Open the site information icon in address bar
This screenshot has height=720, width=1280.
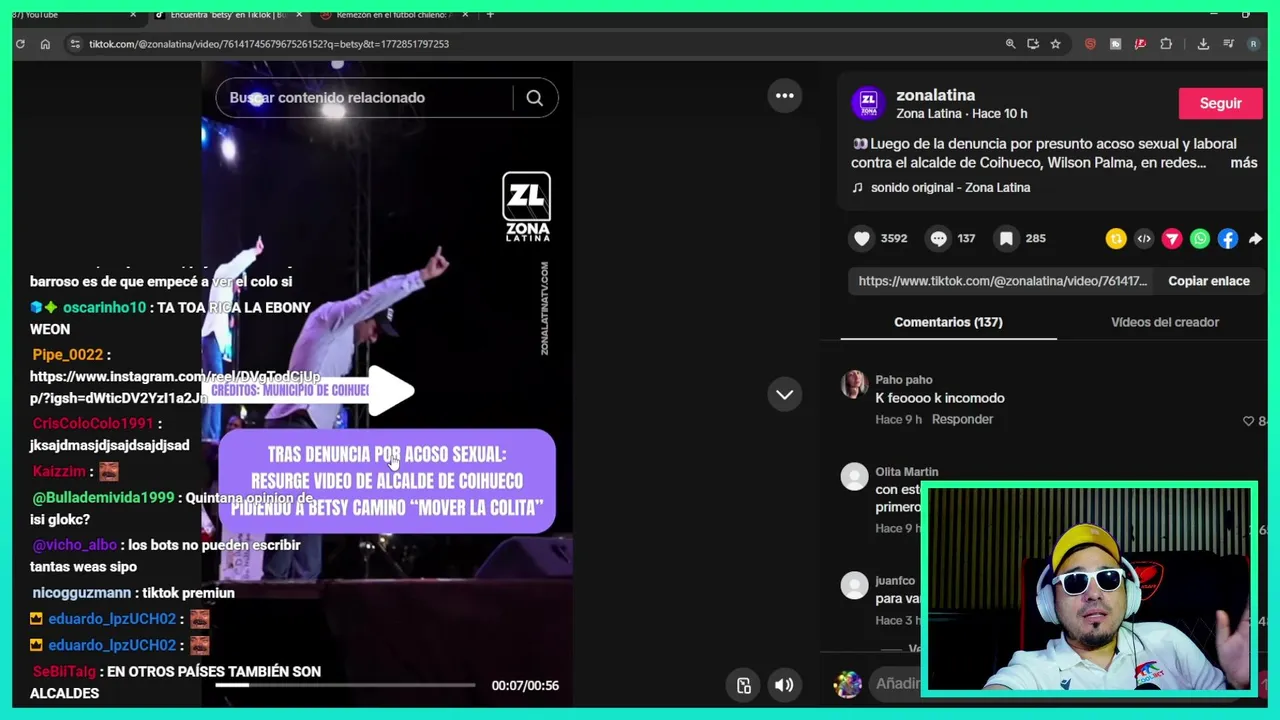click(75, 44)
